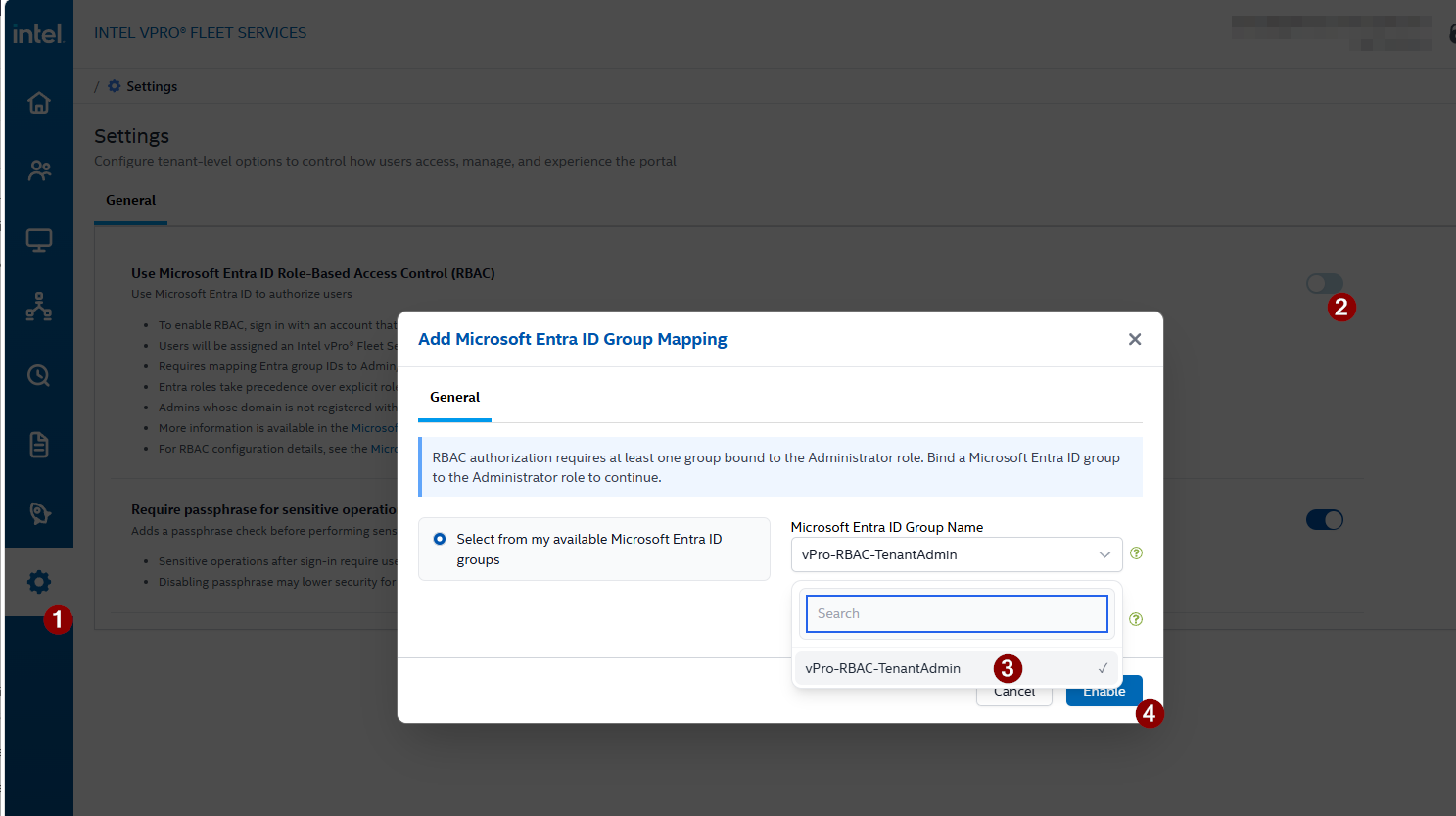This screenshot has width=1456, height=816.
Task: Open the Users icon in the sidebar
Action: click(39, 170)
